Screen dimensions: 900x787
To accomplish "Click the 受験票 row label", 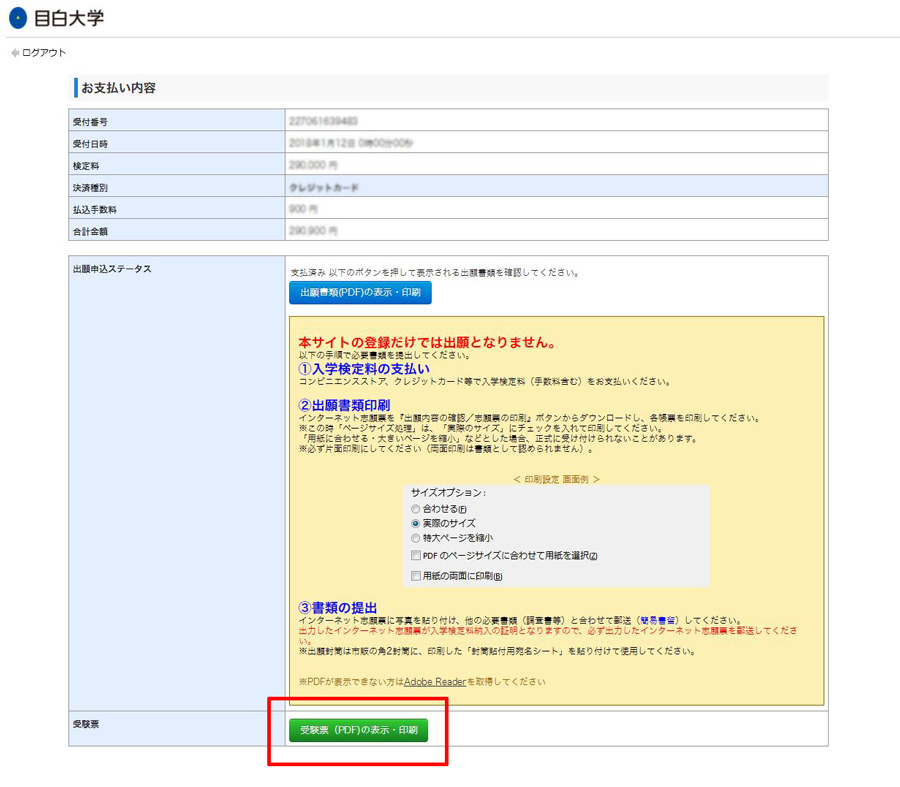I will 86,724.
